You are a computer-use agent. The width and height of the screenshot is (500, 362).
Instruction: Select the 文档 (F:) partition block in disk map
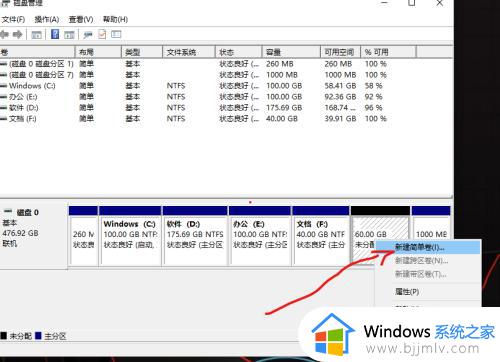point(321,236)
